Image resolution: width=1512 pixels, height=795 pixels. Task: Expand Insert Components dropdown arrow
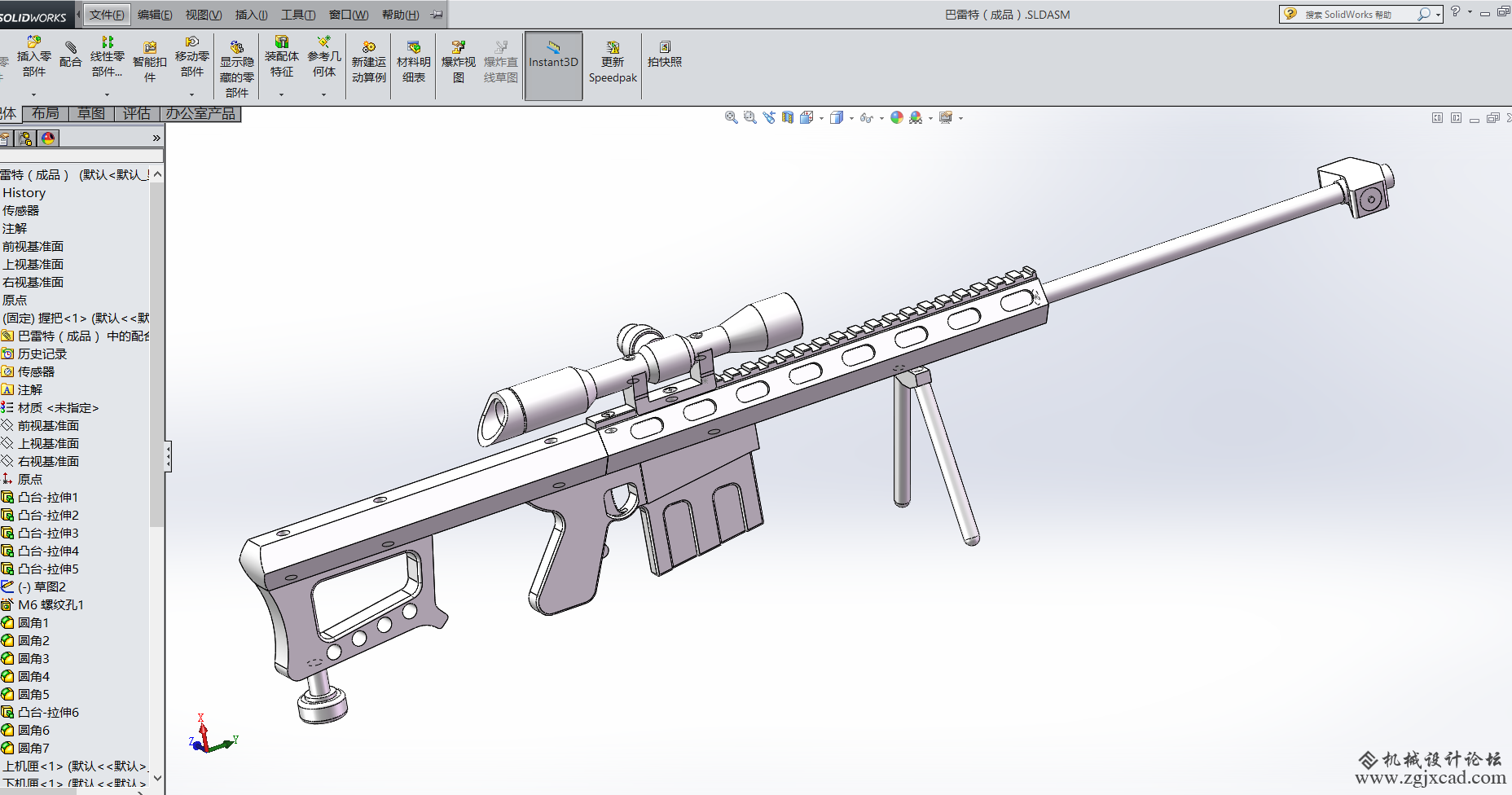33,94
